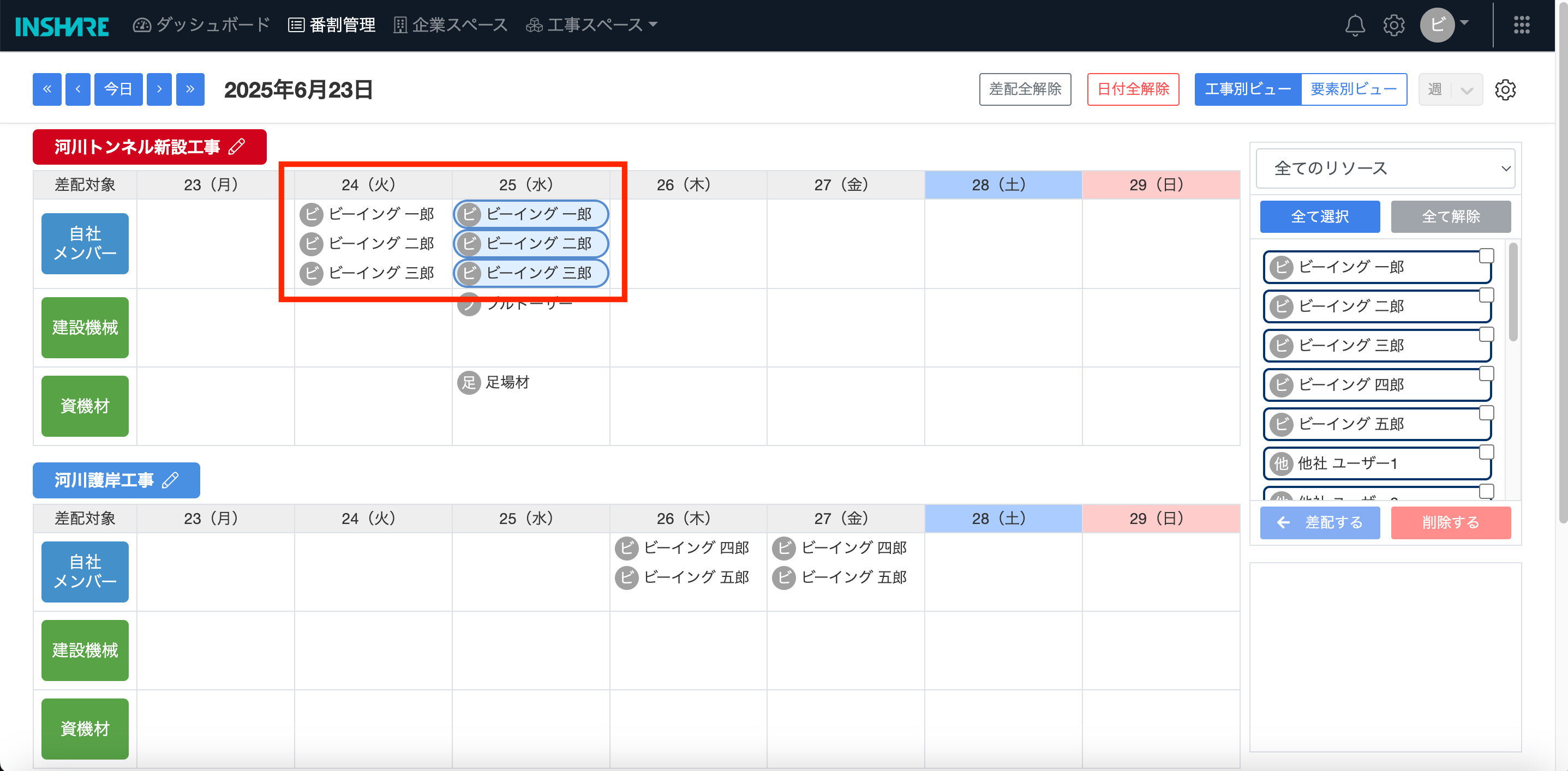Click the ビーイング 五郎 avatar on 26 (木)
Viewport: 1568px width, 771px height.
(x=626, y=577)
